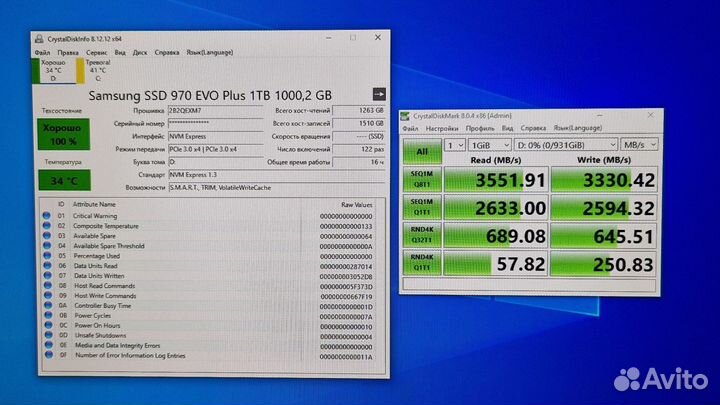Viewport: 720px width, 405px height.
Task: Open the Справка menu in CrystalDiskInfo
Action: pyautogui.click(x=167, y=52)
